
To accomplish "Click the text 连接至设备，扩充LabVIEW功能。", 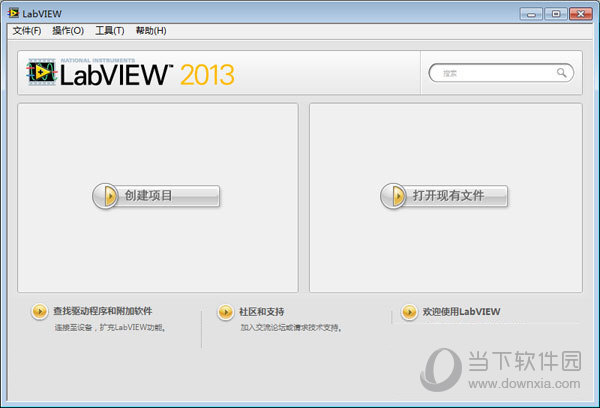I will tap(110, 328).
